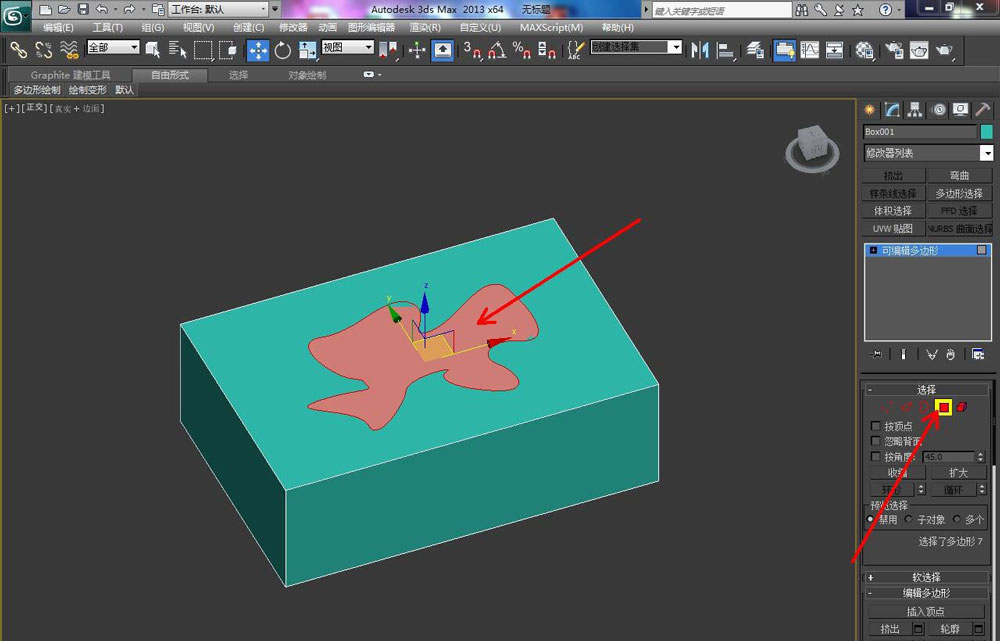Click the Mirror tool icon

(701, 50)
